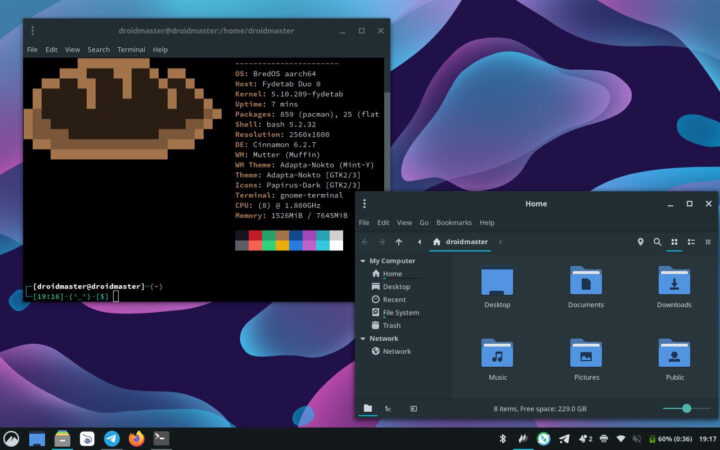The height and width of the screenshot is (450, 720).
Task: Collapse the Network sidebar section
Action: click(x=363, y=339)
